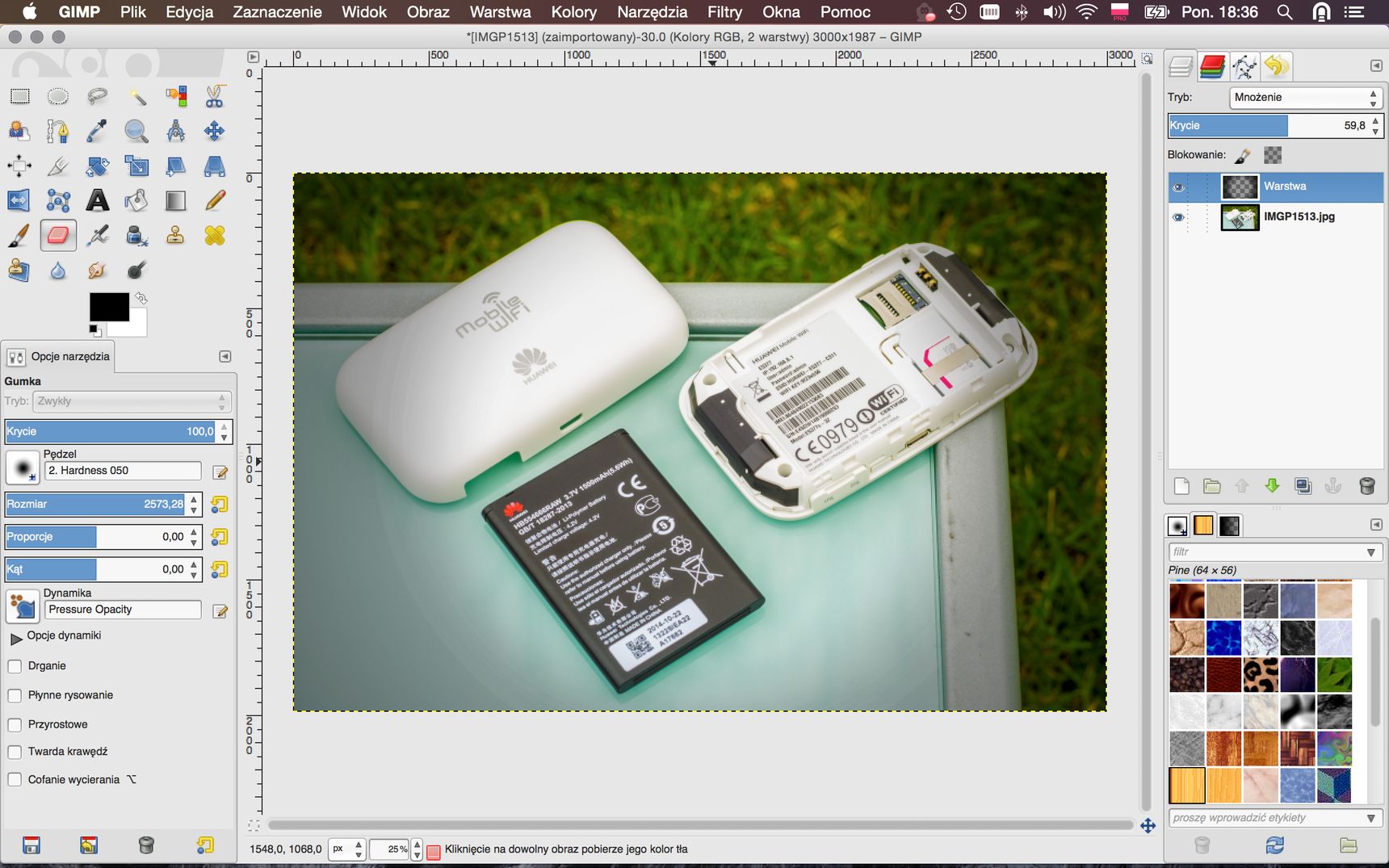Edit the Pressure Opacity dynamics
This screenshot has width=1389, height=868.
point(220,611)
